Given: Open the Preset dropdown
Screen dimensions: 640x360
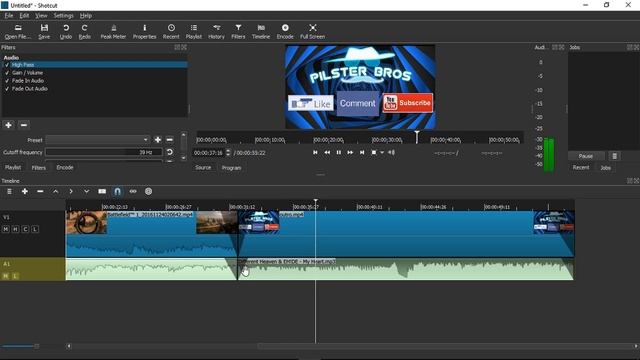Looking at the screenshot, I should (x=97, y=140).
